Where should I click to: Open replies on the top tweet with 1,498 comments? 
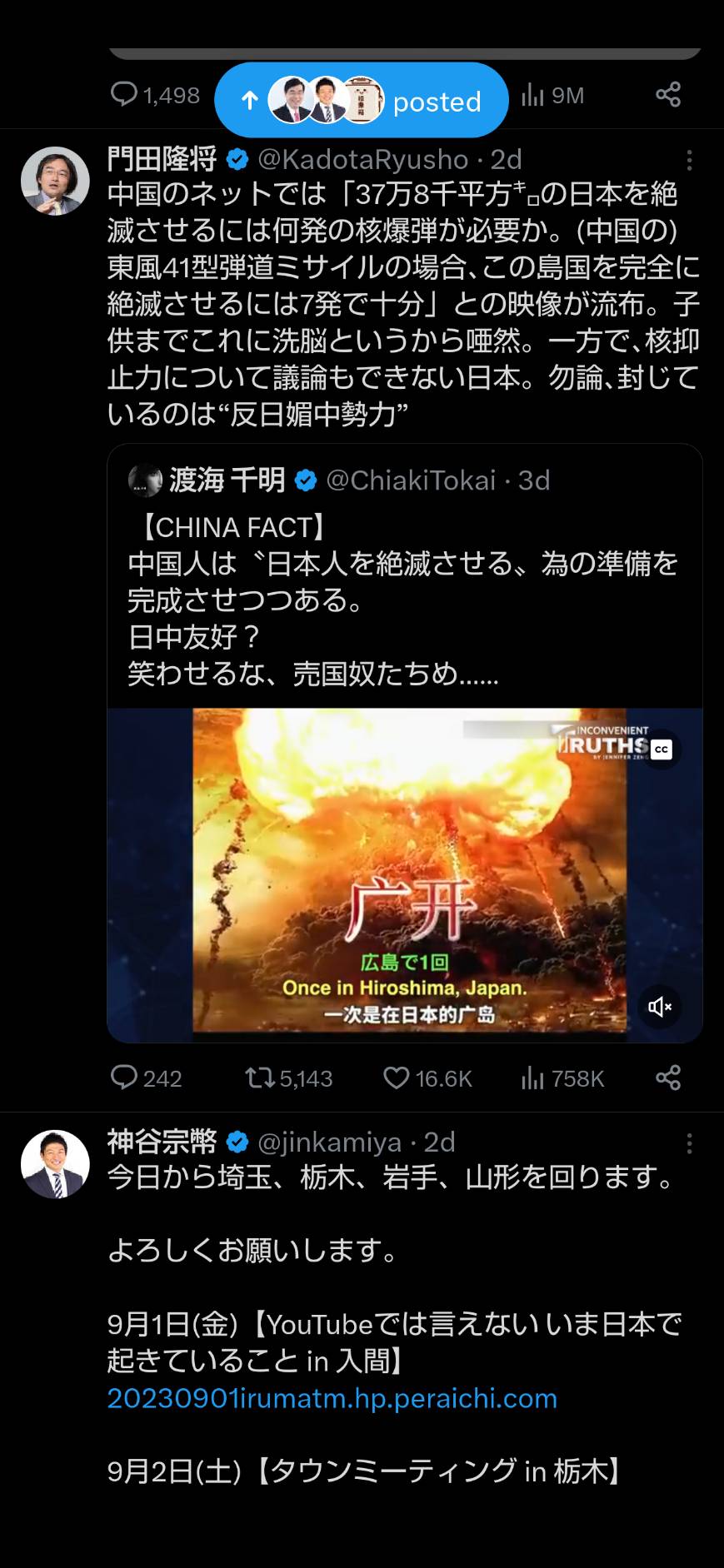155,95
